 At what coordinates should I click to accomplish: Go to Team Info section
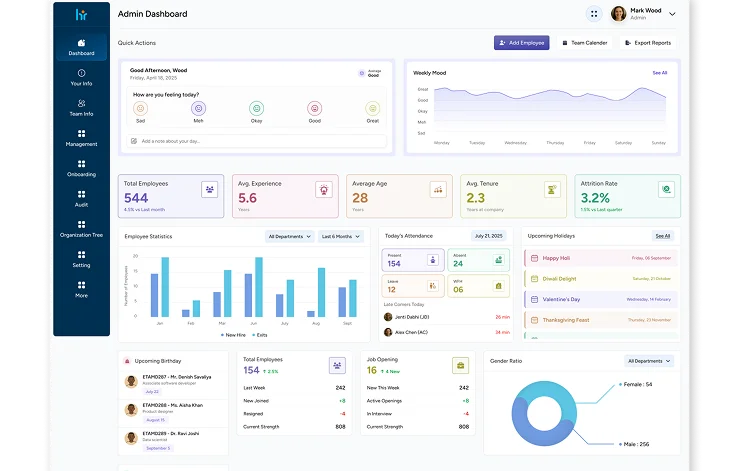pyautogui.click(x=82, y=107)
